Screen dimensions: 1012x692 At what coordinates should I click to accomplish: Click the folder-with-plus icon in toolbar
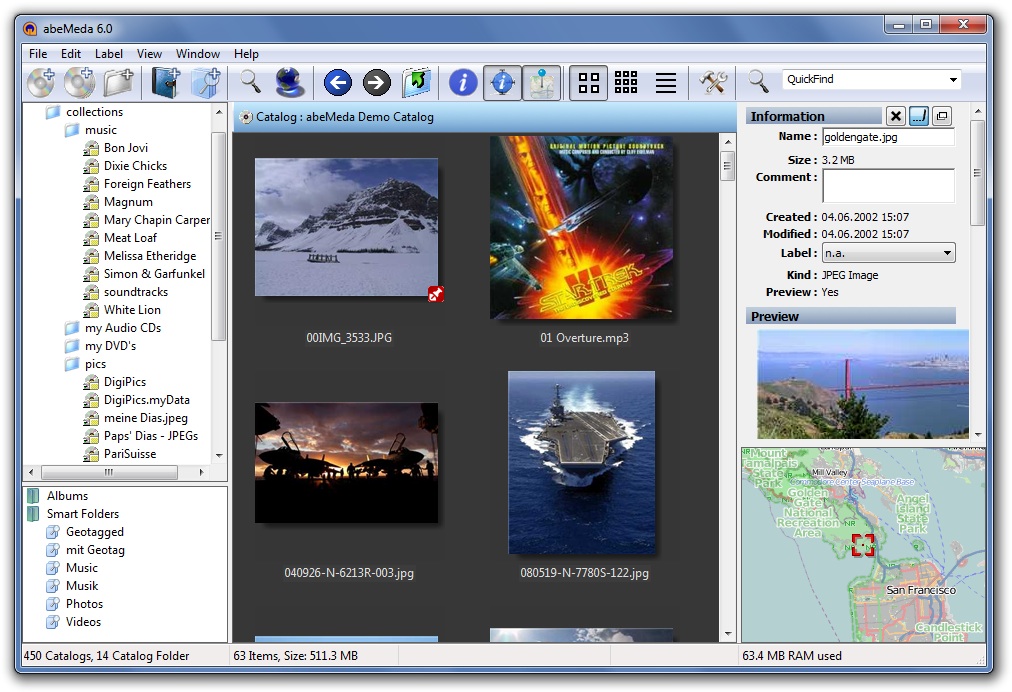pyautogui.click(x=119, y=83)
